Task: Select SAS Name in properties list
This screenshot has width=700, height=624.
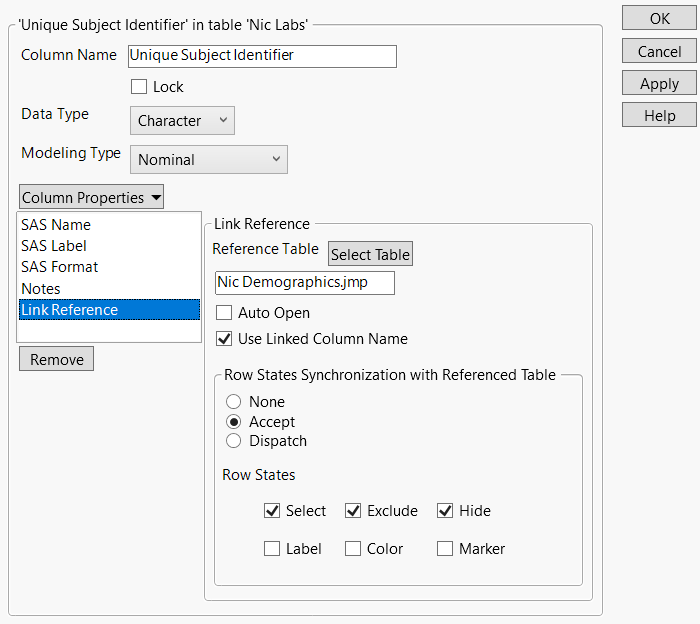Action: point(56,225)
